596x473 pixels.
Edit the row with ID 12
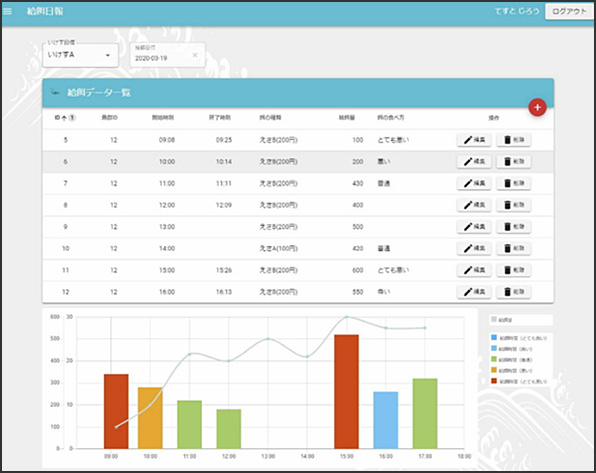474,292
